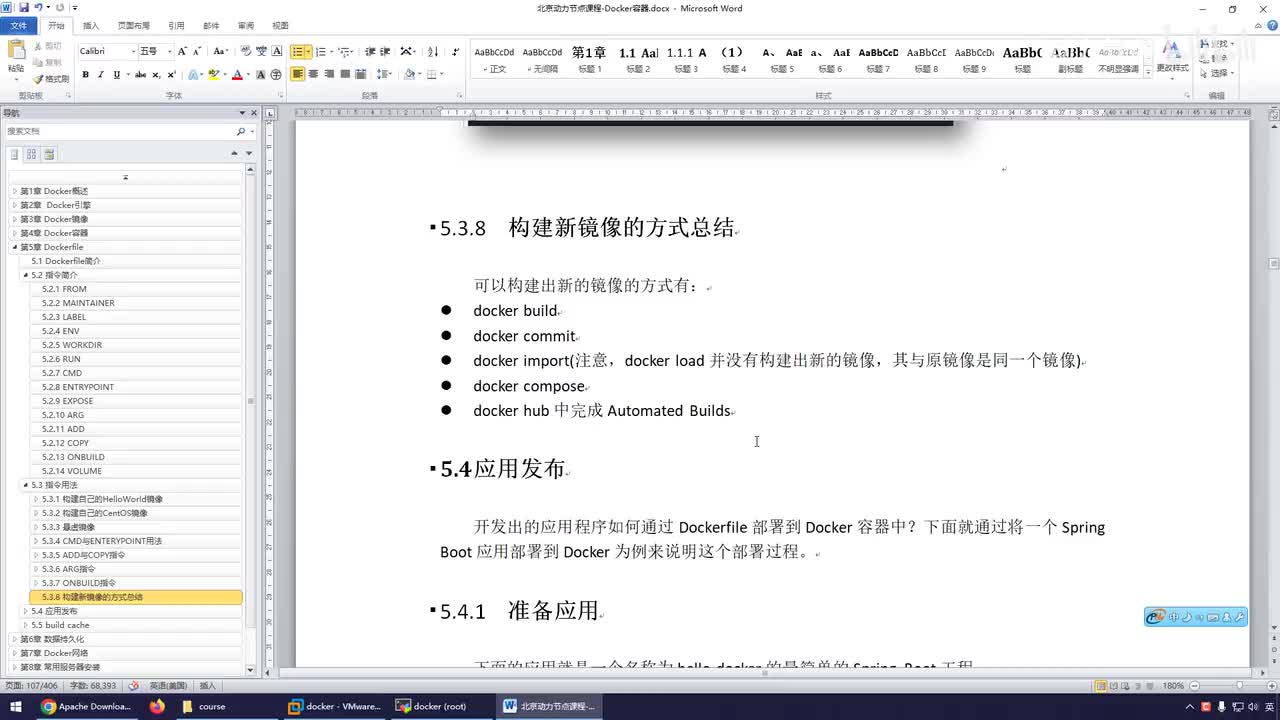1280x720 pixels.
Task: Jump to previous heading in navigation pane
Action: click(x=234, y=154)
